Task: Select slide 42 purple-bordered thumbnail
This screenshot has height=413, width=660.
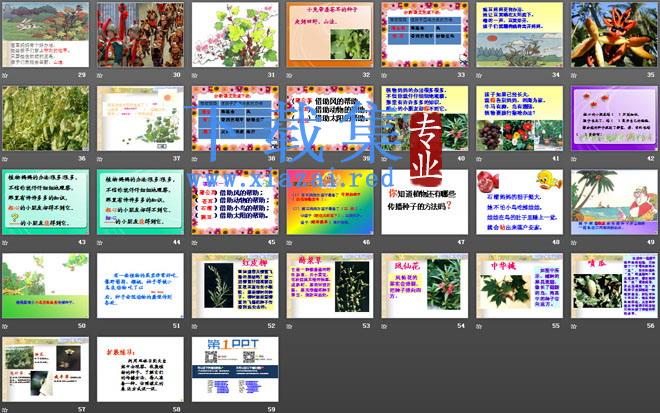Action: [x=614, y=118]
